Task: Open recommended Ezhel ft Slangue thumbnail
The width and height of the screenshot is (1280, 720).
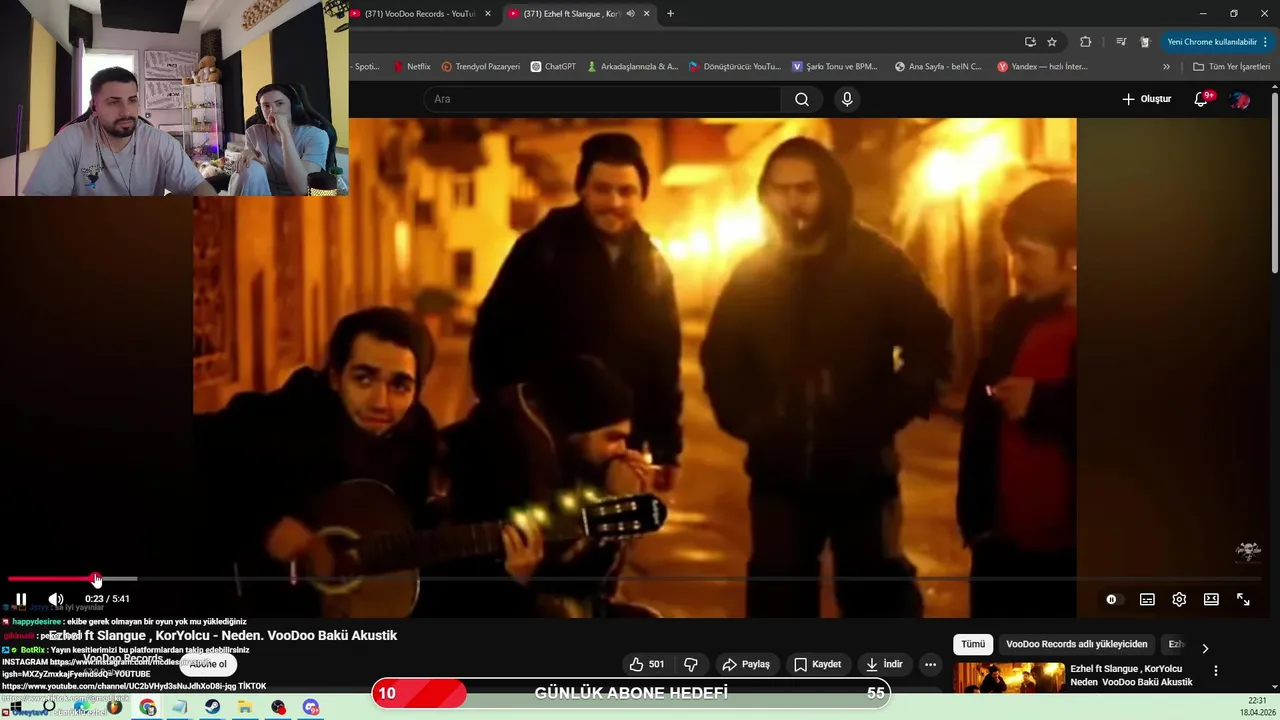Action: pos(1009,678)
